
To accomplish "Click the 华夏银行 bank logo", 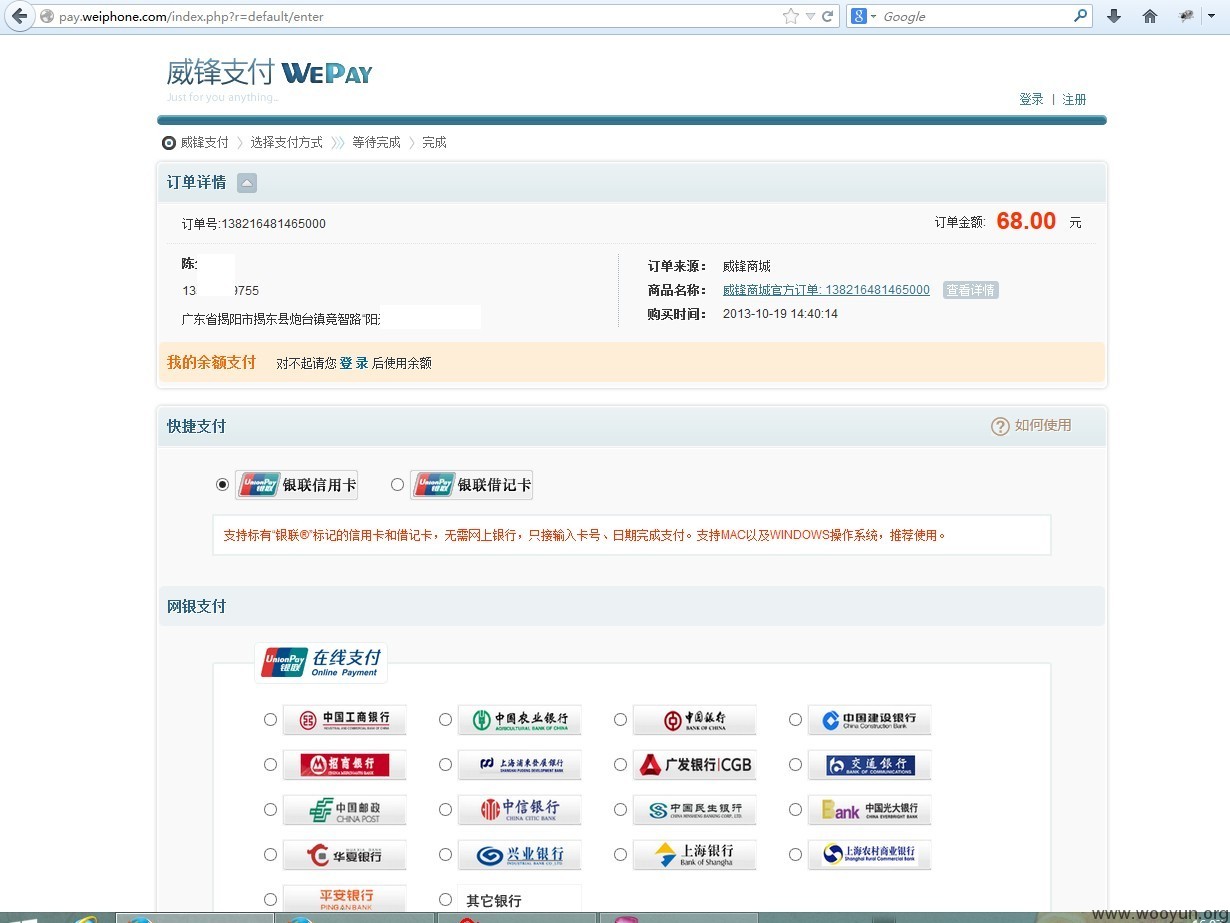I will (345, 855).
